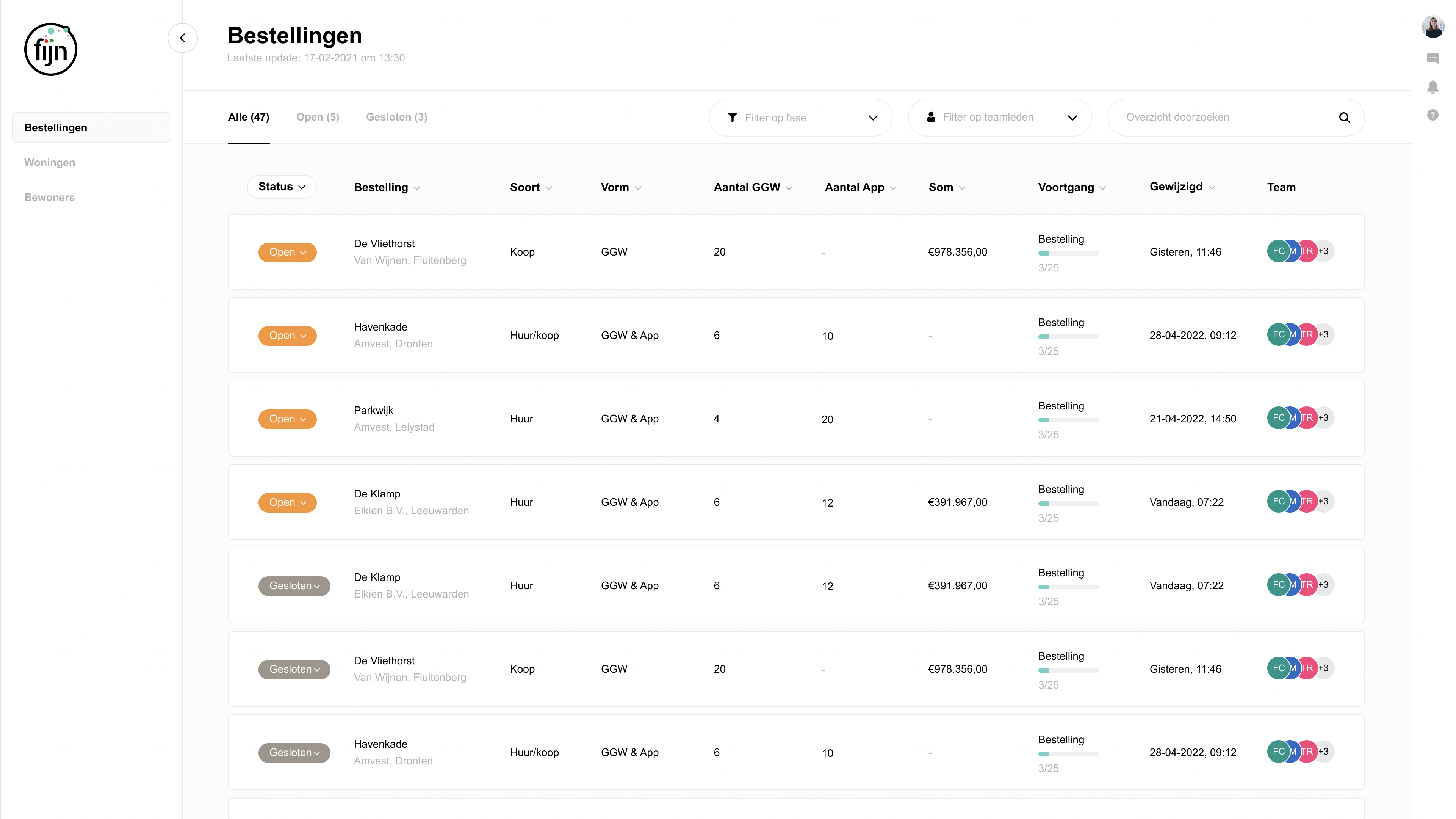The image size is (1456, 819).
Task: Open the chat messages icon
Action: pos(1433,58)
